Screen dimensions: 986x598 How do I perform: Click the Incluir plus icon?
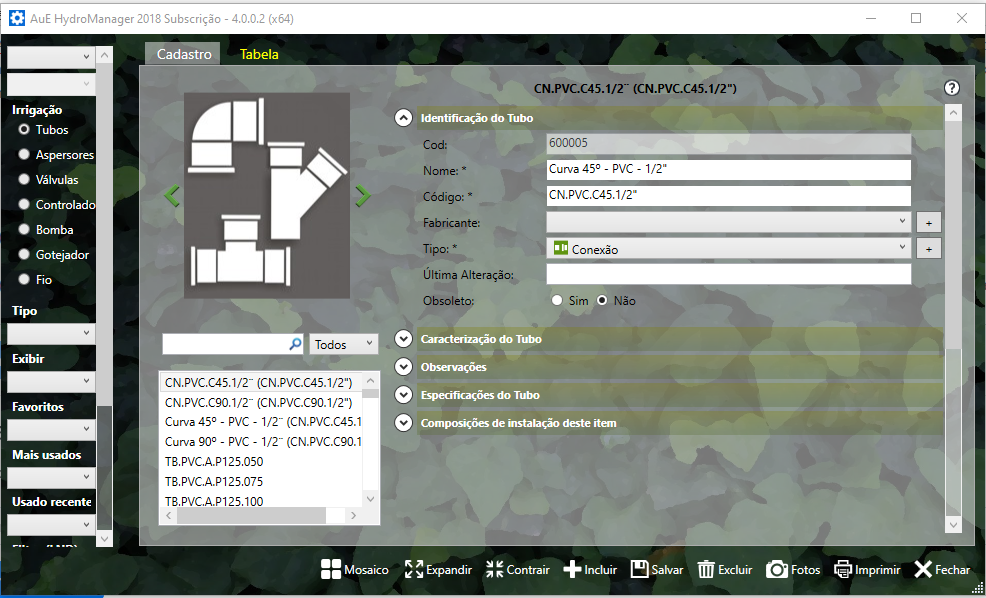click(572, 569)
